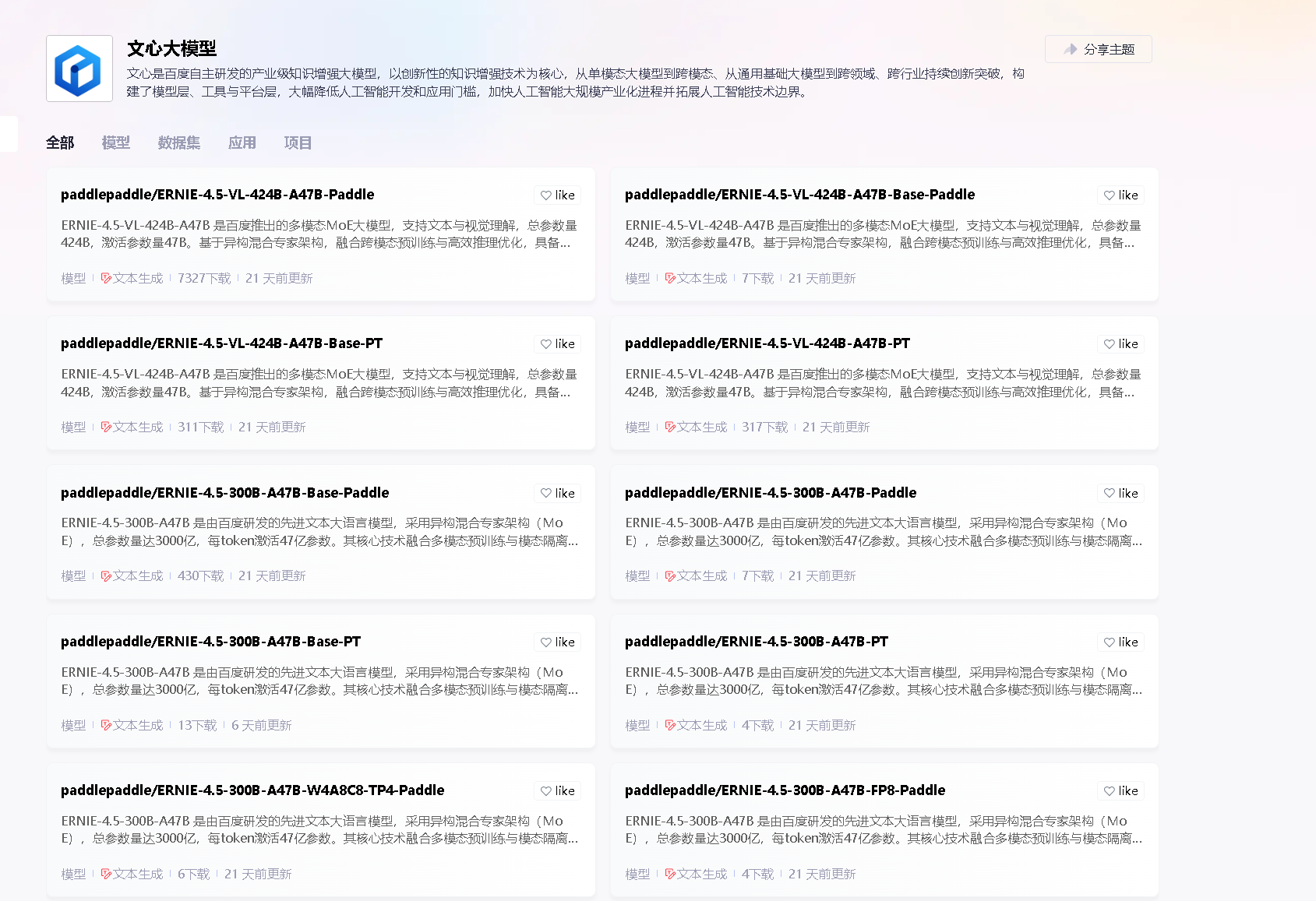Open paddlepaddle/ERNIE-4.5-300B-A47B-Base-PT title link

[211, 642]
